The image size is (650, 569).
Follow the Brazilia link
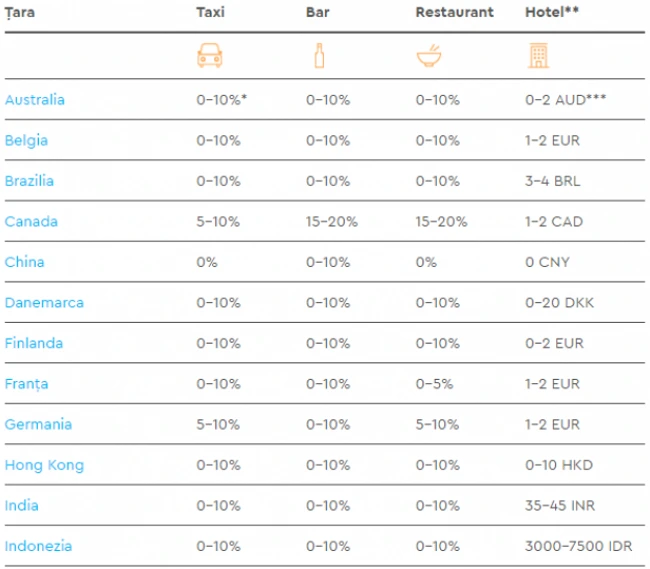pyautogui.click(x=29, y=181)
